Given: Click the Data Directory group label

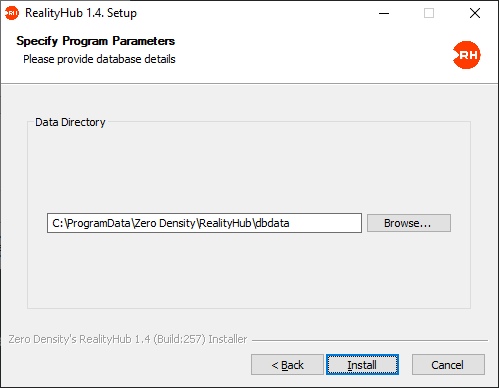Looking at the screenshot, I should coord(70,122).
